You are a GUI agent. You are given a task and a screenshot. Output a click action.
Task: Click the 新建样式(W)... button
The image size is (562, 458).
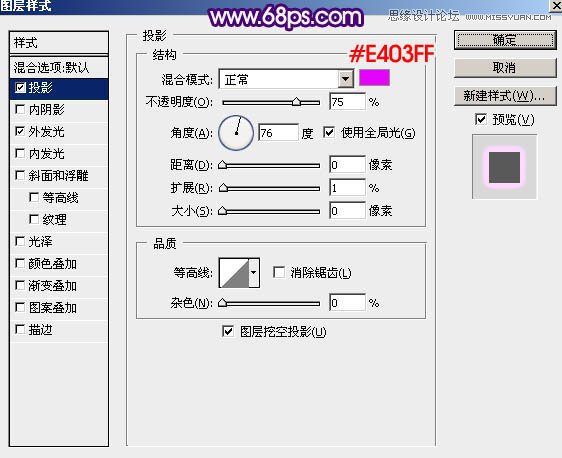(505, 96)
